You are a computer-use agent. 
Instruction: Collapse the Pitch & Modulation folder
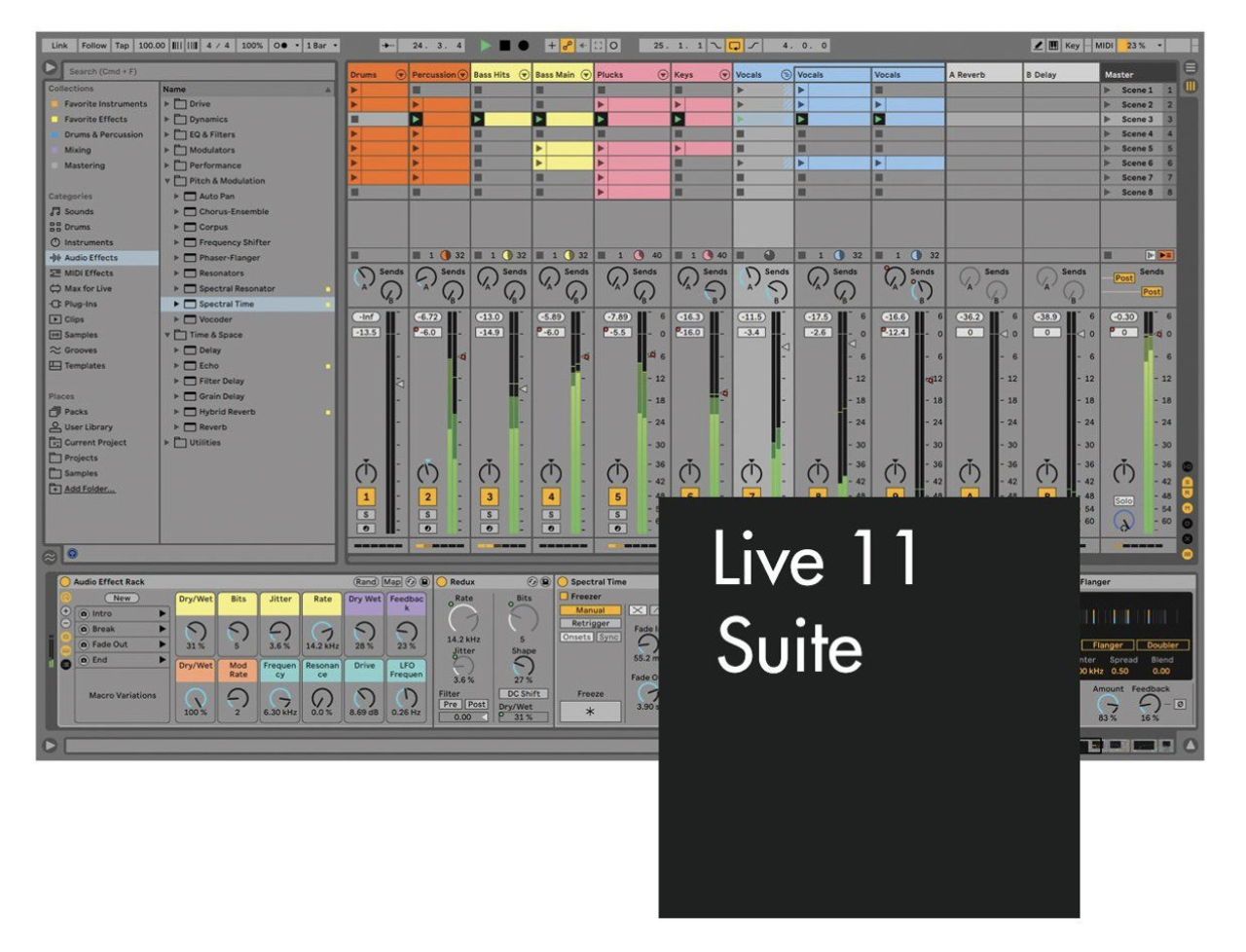pos(166,180)
